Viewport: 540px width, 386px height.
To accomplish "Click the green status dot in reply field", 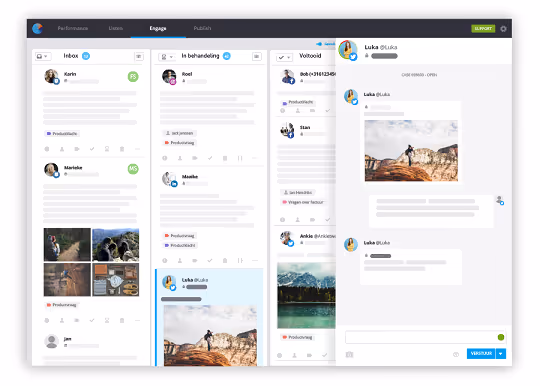I will pos(501,337).
